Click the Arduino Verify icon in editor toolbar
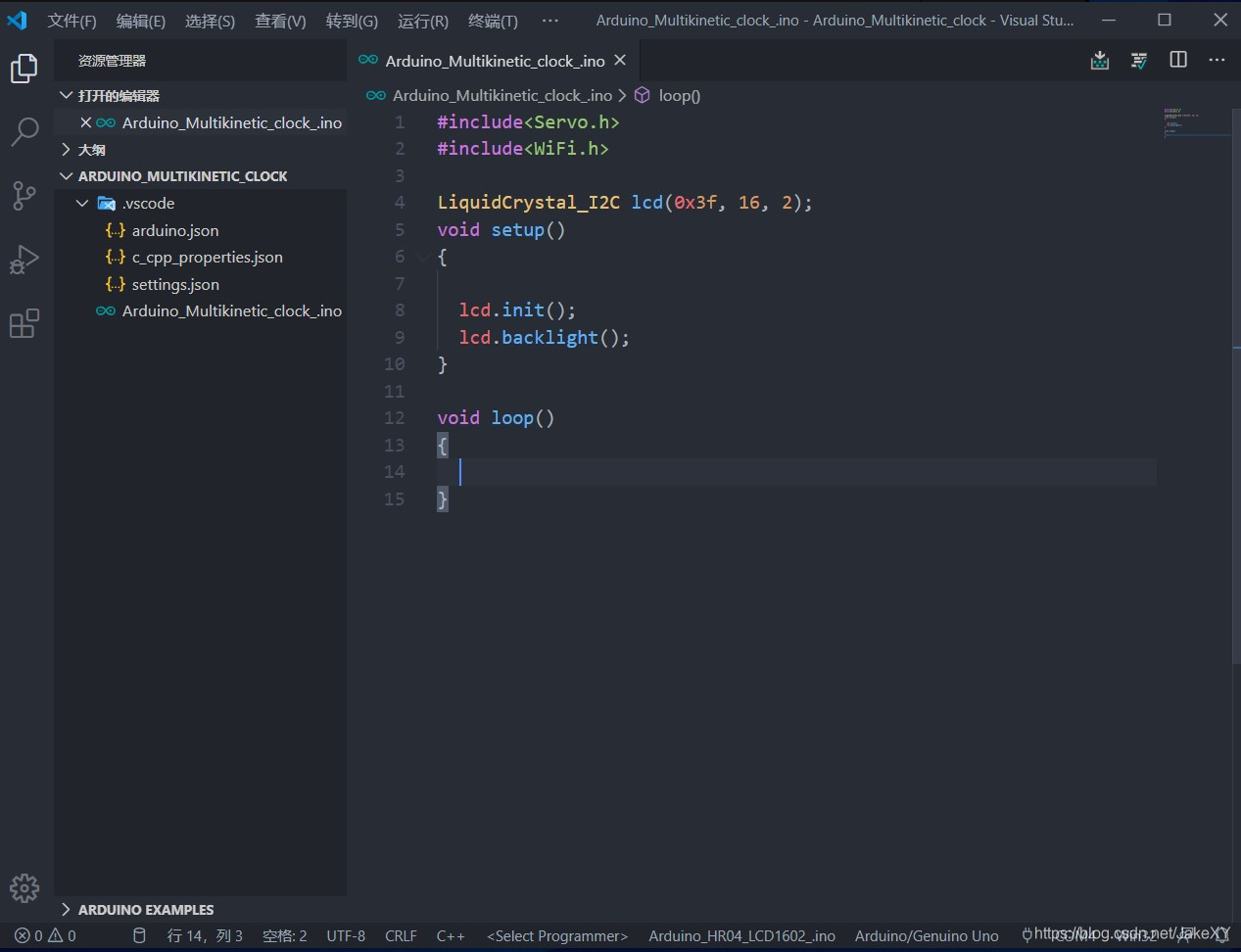The height and width of the screenshot is (952, 1241). [1139, 61]
